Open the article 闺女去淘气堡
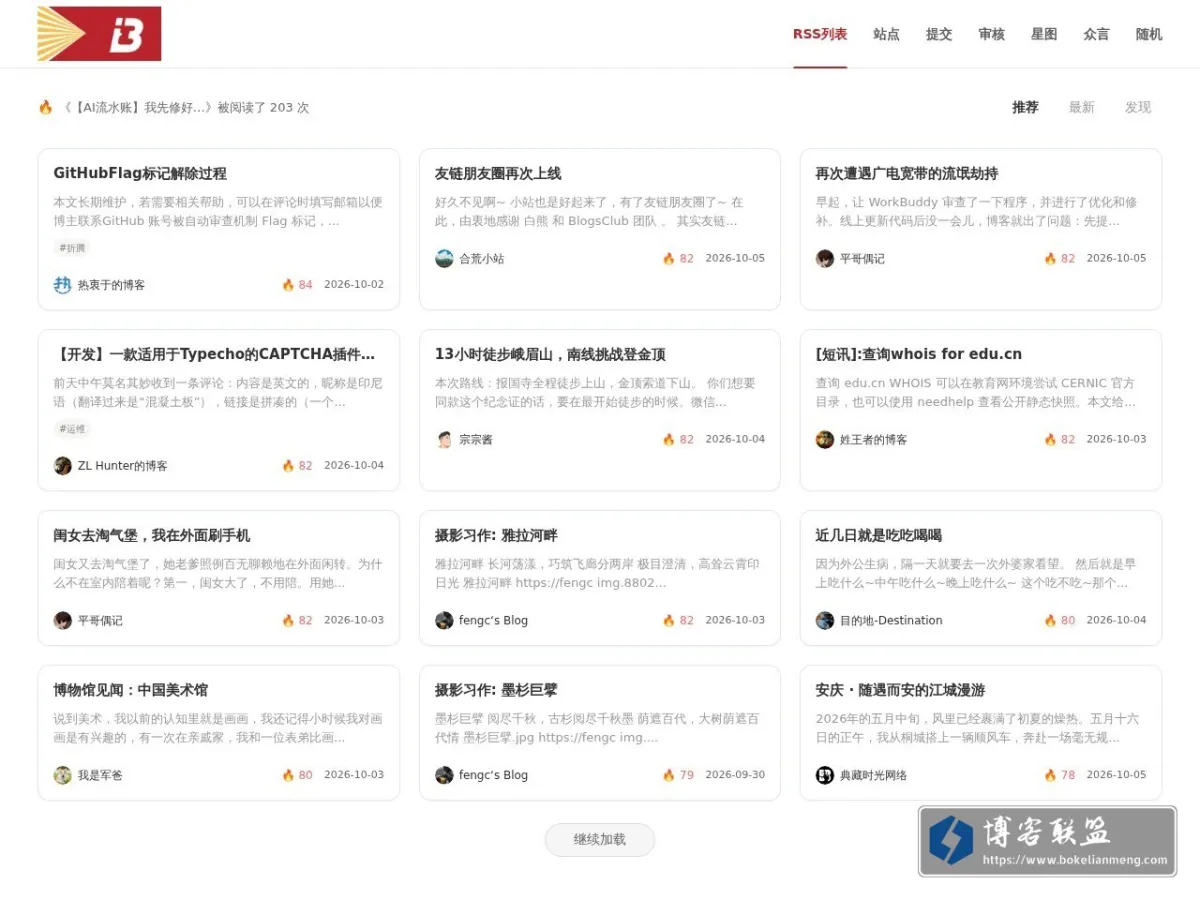This screenshot has height=900, width=1200. (152, 535)
